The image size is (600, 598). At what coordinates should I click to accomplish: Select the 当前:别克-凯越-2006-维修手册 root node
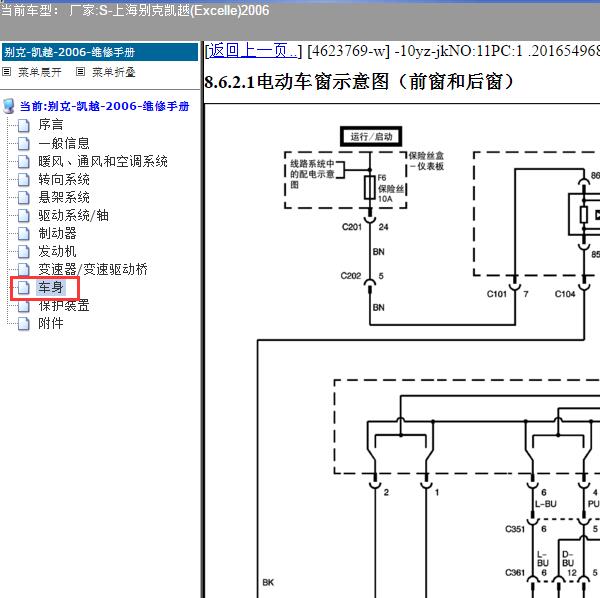(x=104, y=106)
